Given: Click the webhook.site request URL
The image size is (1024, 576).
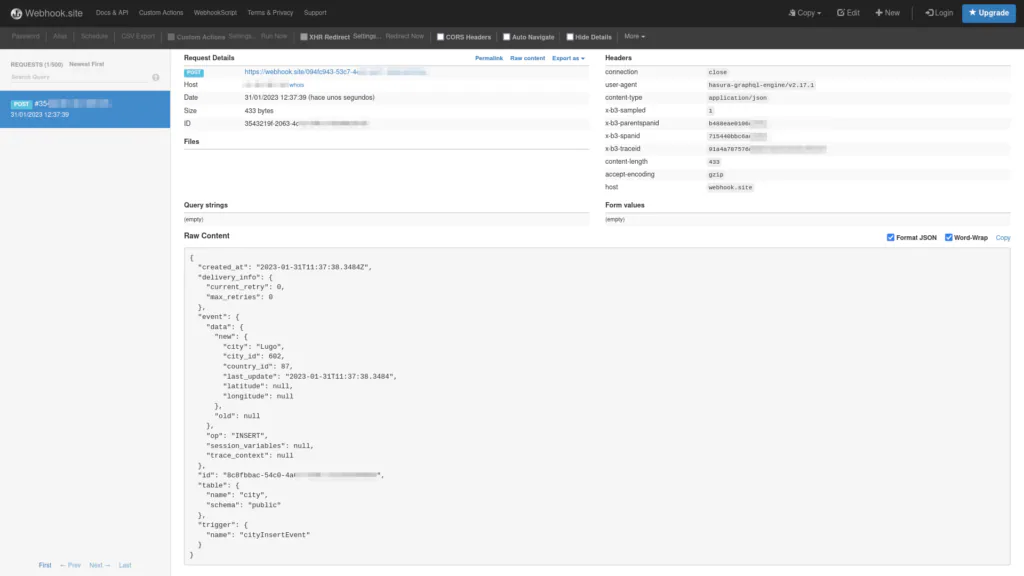Looking at the screenshot, I should pyautogui.click(x=336, y=72).
